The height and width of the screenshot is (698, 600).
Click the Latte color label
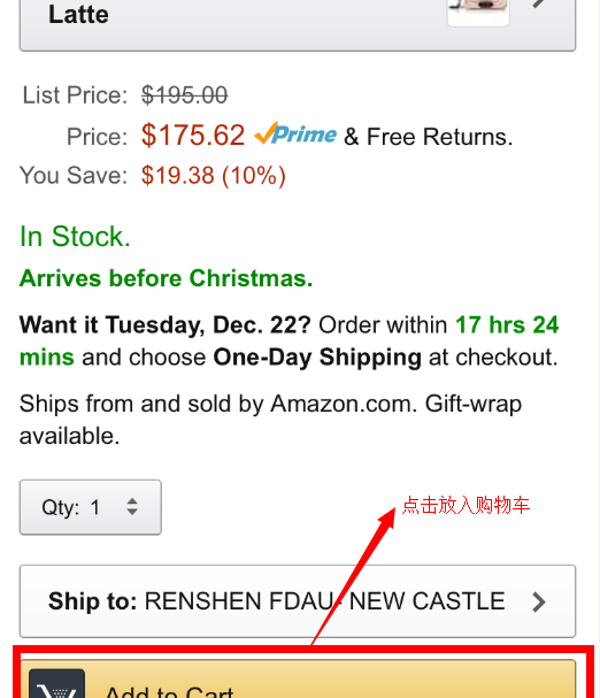[78, 14]
